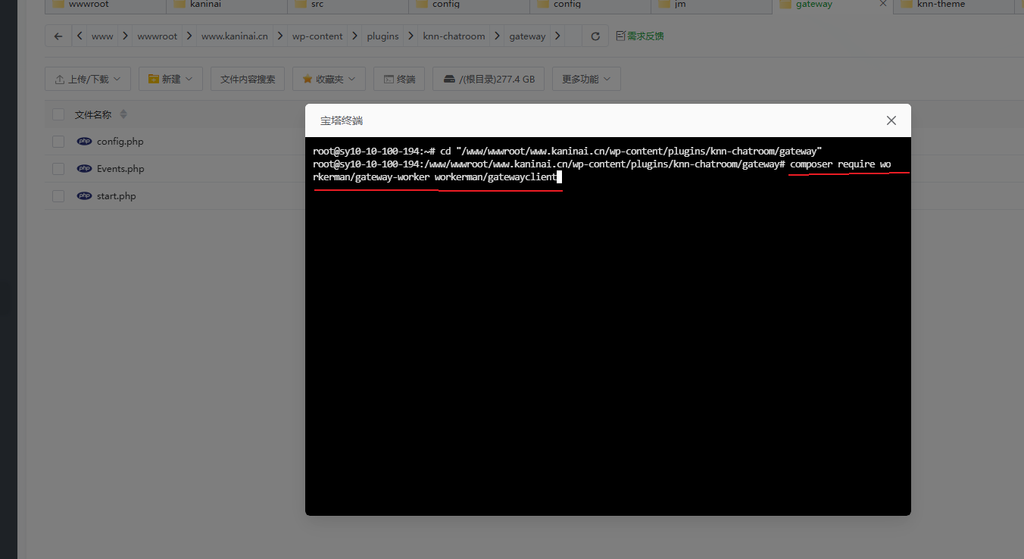The height and width of the screenshot is (559, 1024).
Task: Open the Events.php file
Action: 121,169
